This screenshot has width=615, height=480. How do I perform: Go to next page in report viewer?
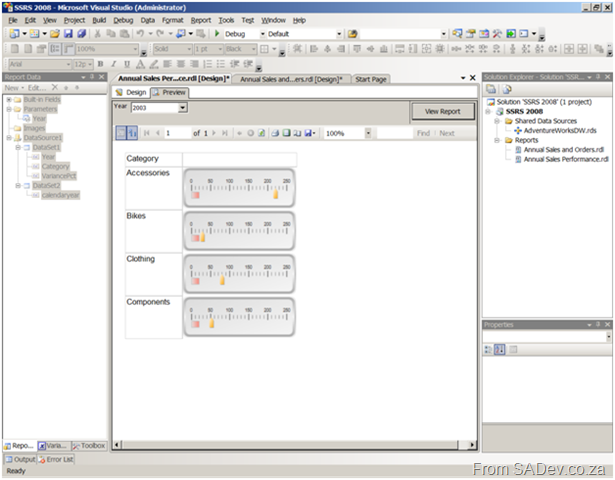click(x=214, y=133)
